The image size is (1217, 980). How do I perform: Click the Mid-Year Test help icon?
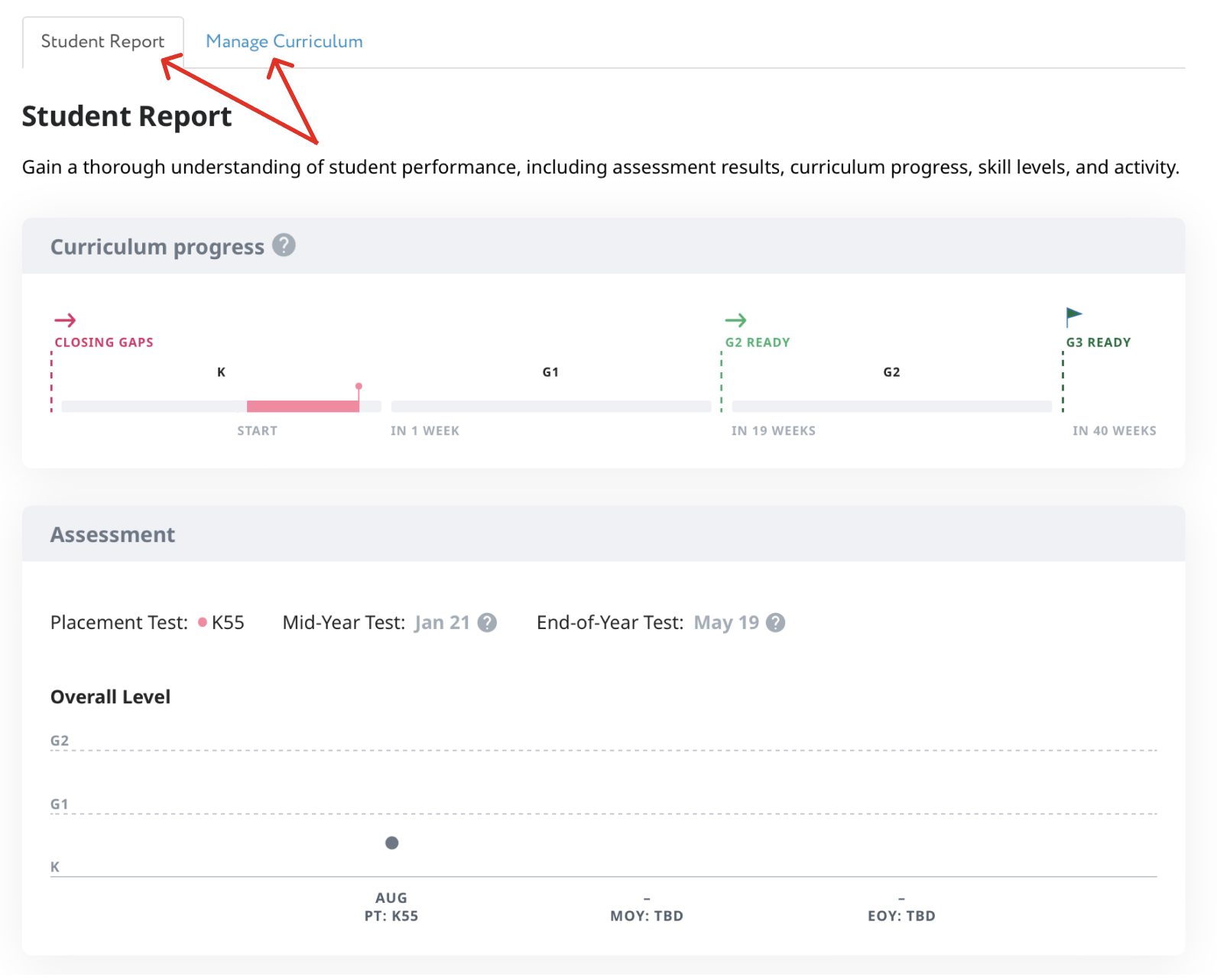coord(487,623)
